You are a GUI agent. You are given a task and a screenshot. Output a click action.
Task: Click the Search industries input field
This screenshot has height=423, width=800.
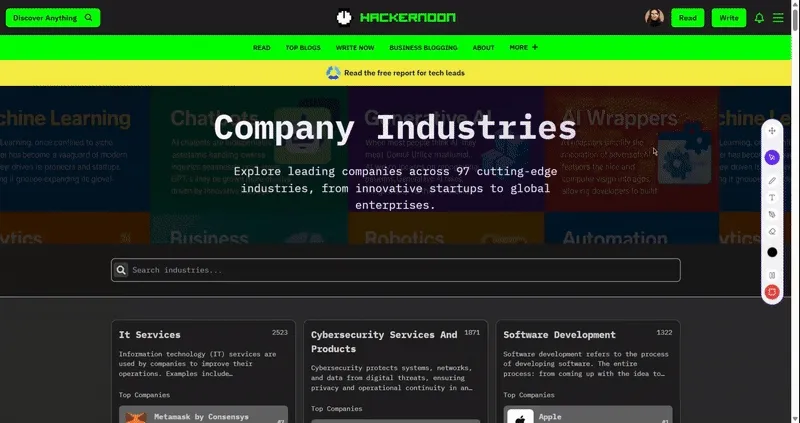tap(400, 270)
